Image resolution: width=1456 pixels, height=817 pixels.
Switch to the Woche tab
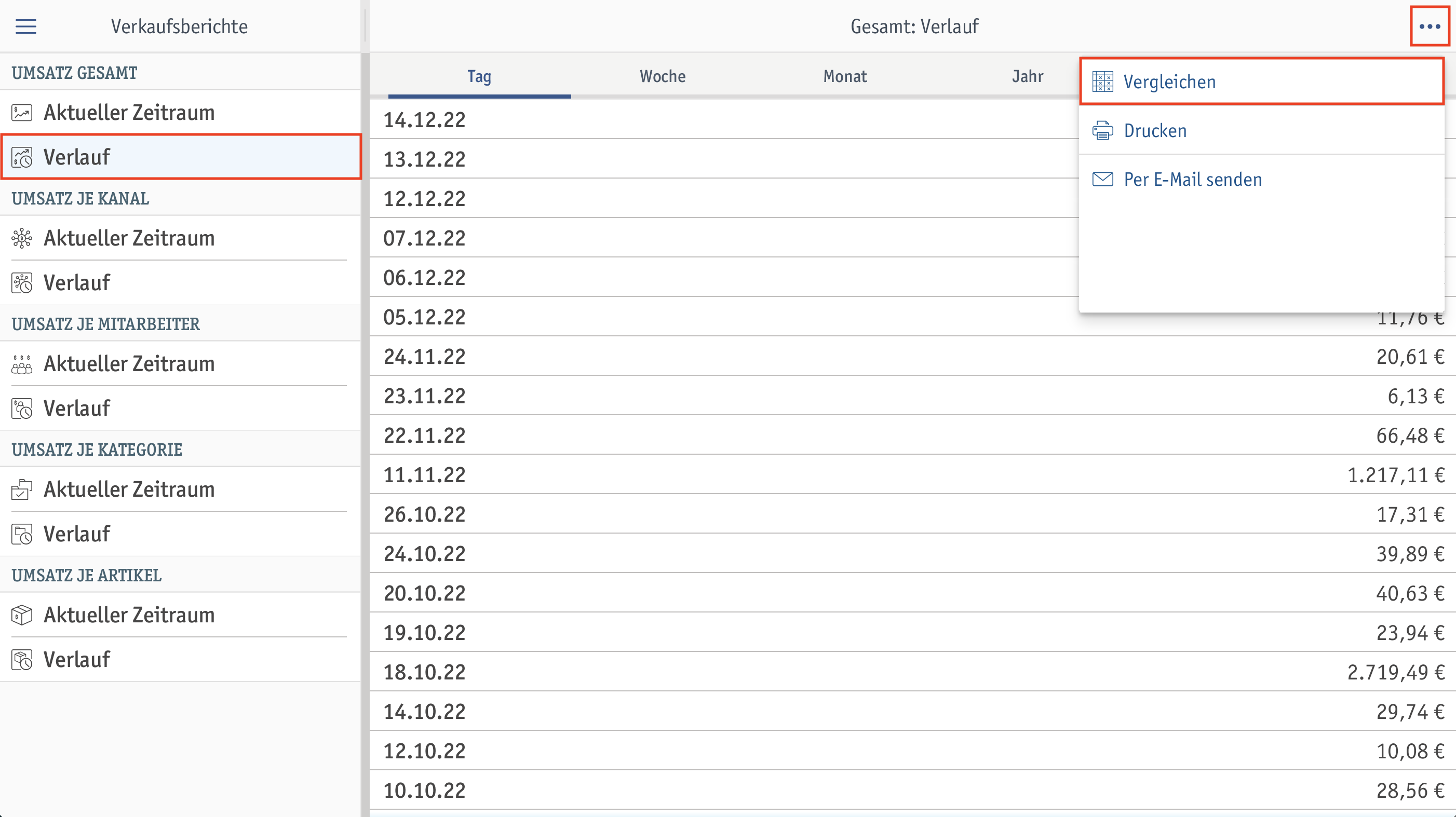point(663,76)
